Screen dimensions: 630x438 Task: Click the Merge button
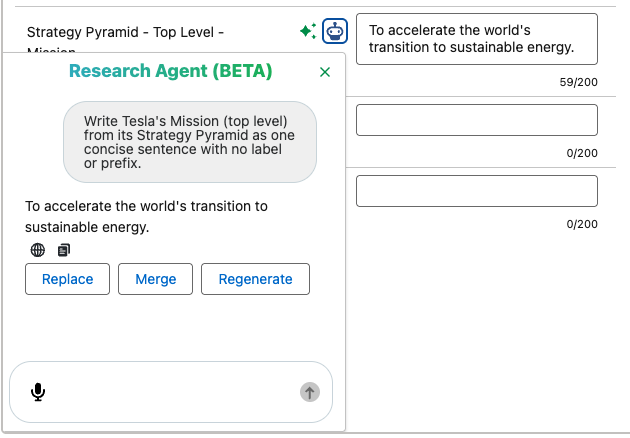tap(155, 279)
